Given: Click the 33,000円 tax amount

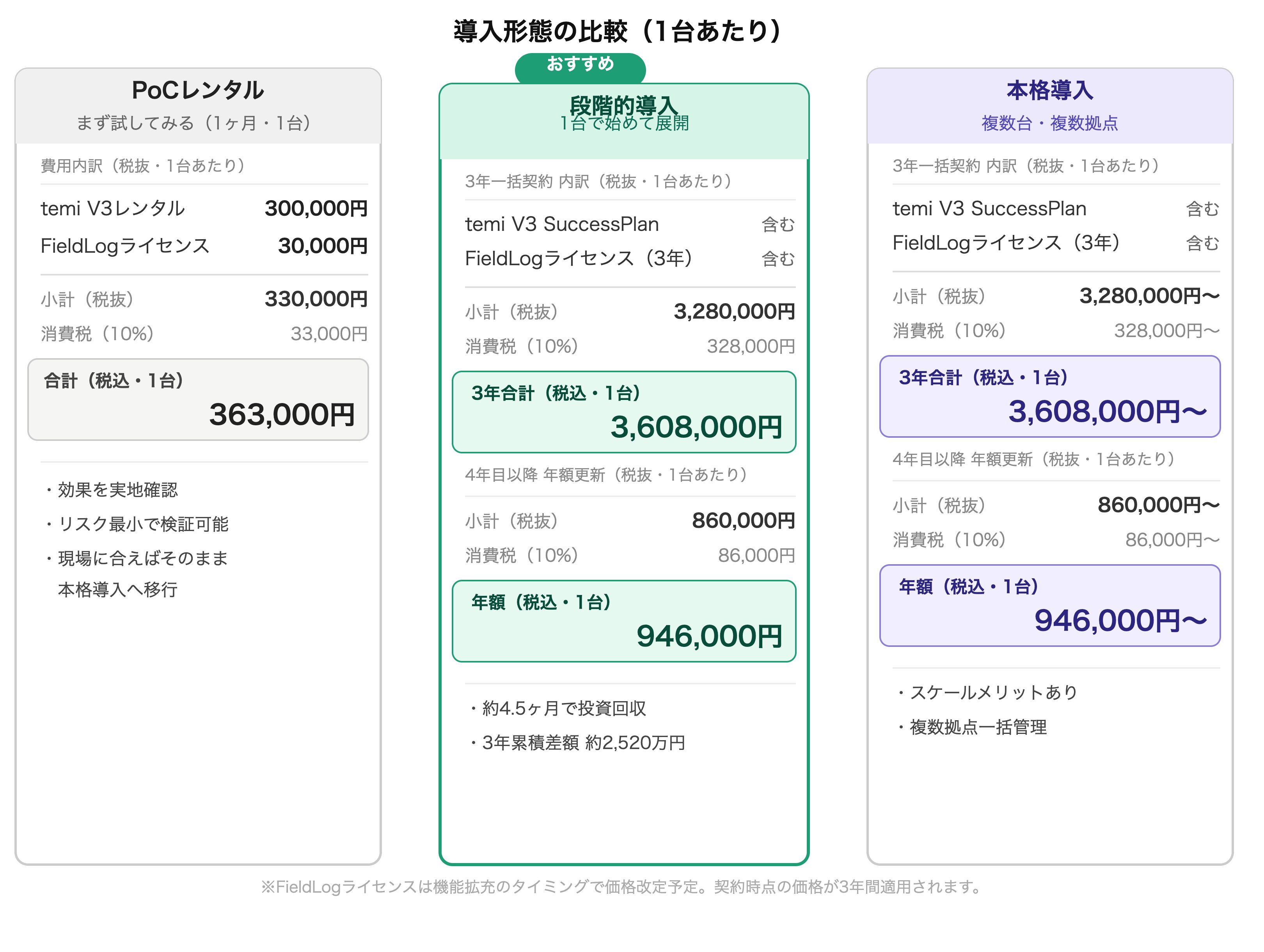Looking at the screenshot, I should (329, 334).
